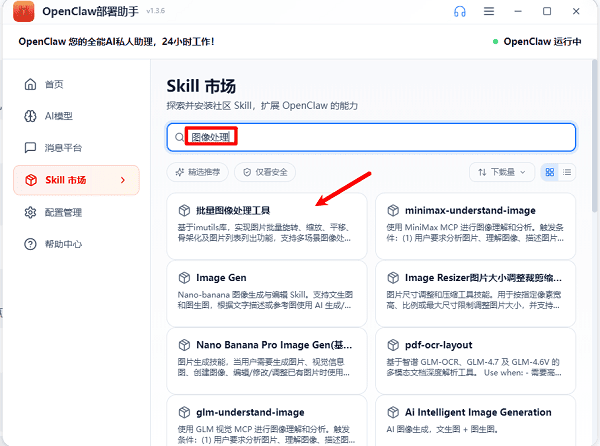
Task: Open the pdf-ocr-layout card title
Action: (x=439, y=345)
